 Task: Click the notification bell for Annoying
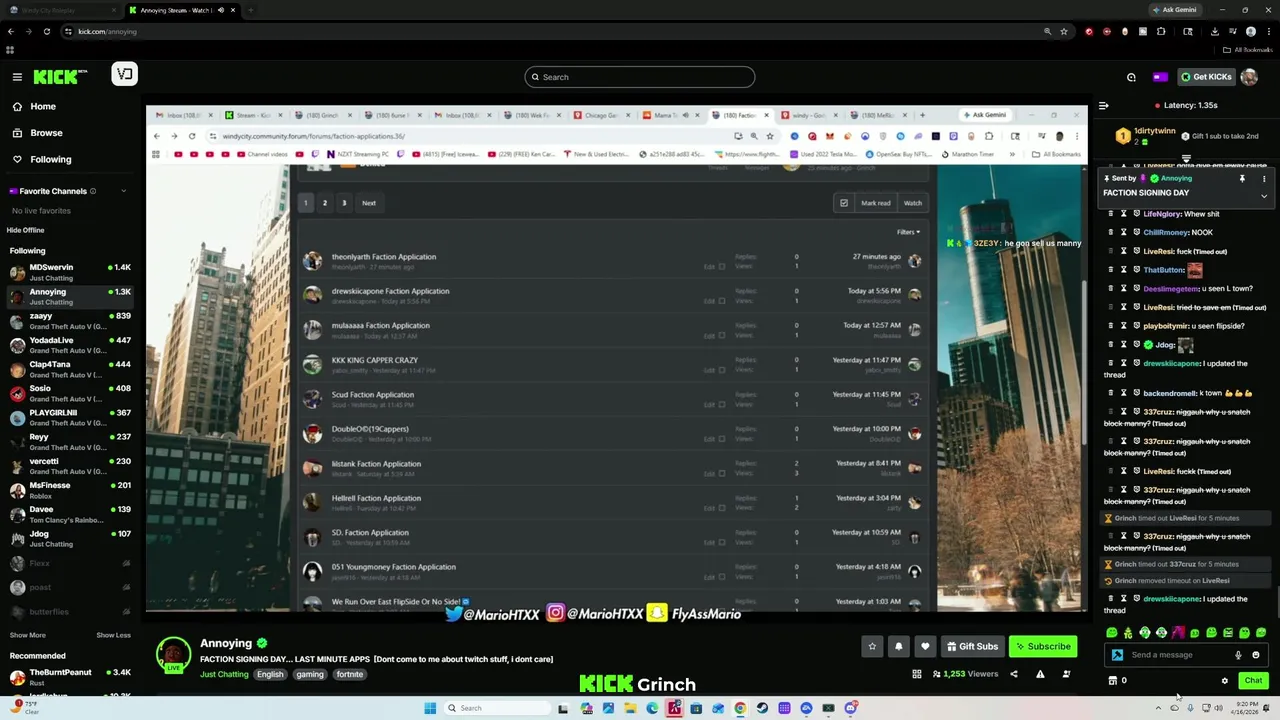click(x=898, y=647)
